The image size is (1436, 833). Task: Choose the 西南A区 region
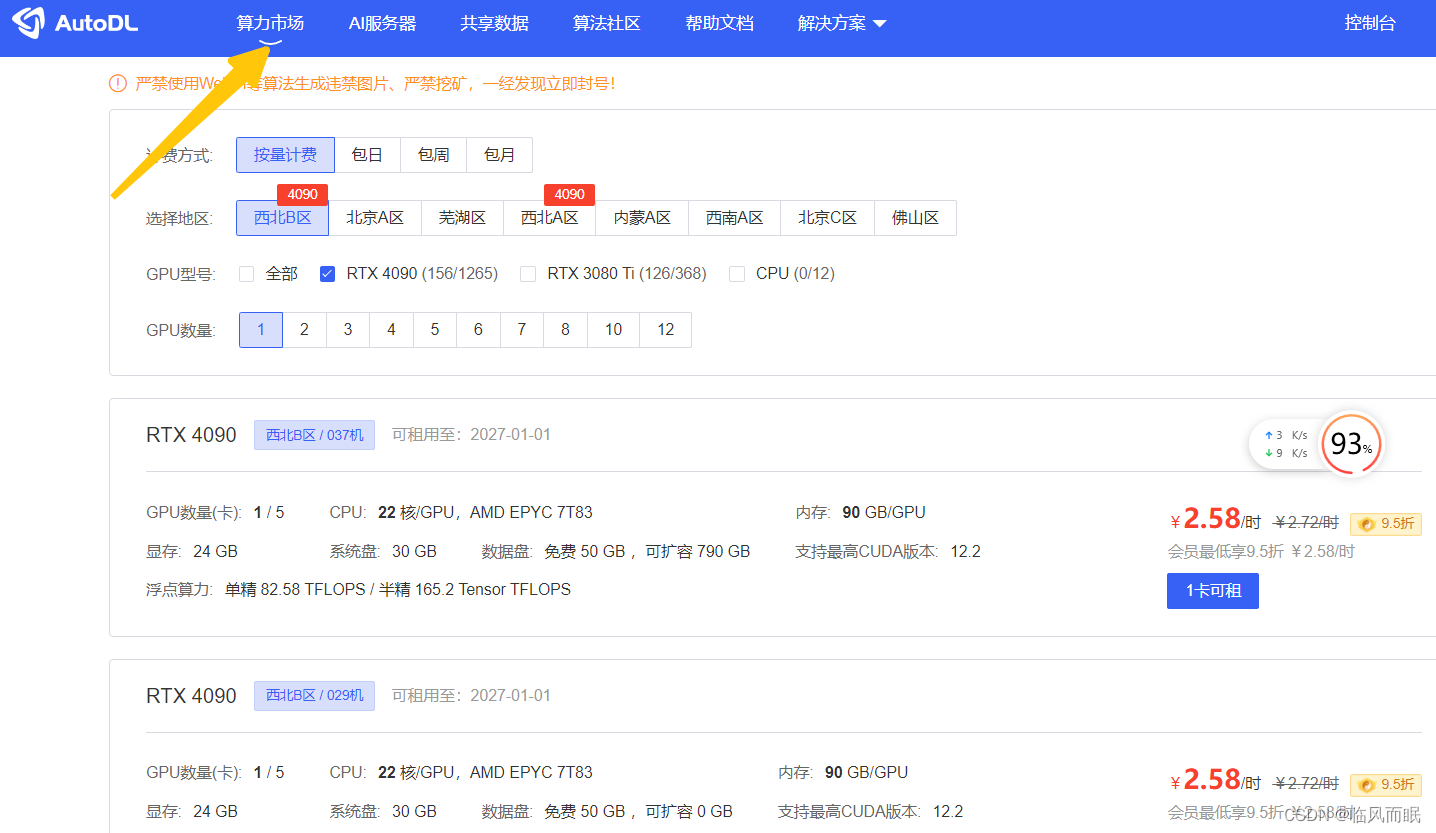pos(735,218)
